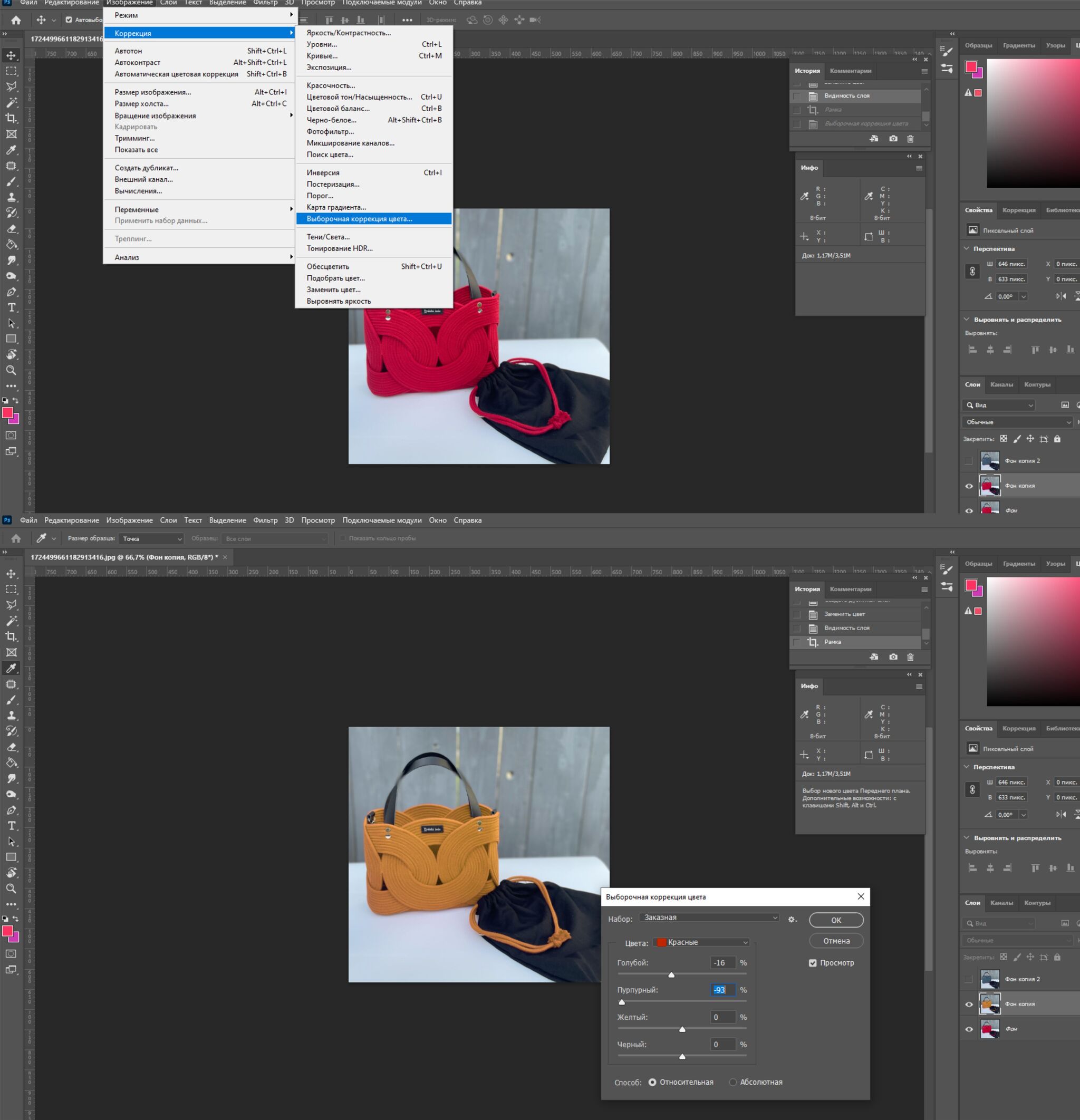Select the Абсолютная method radio button
Screen dimensions: 1080x1120
click(732, 1082)
